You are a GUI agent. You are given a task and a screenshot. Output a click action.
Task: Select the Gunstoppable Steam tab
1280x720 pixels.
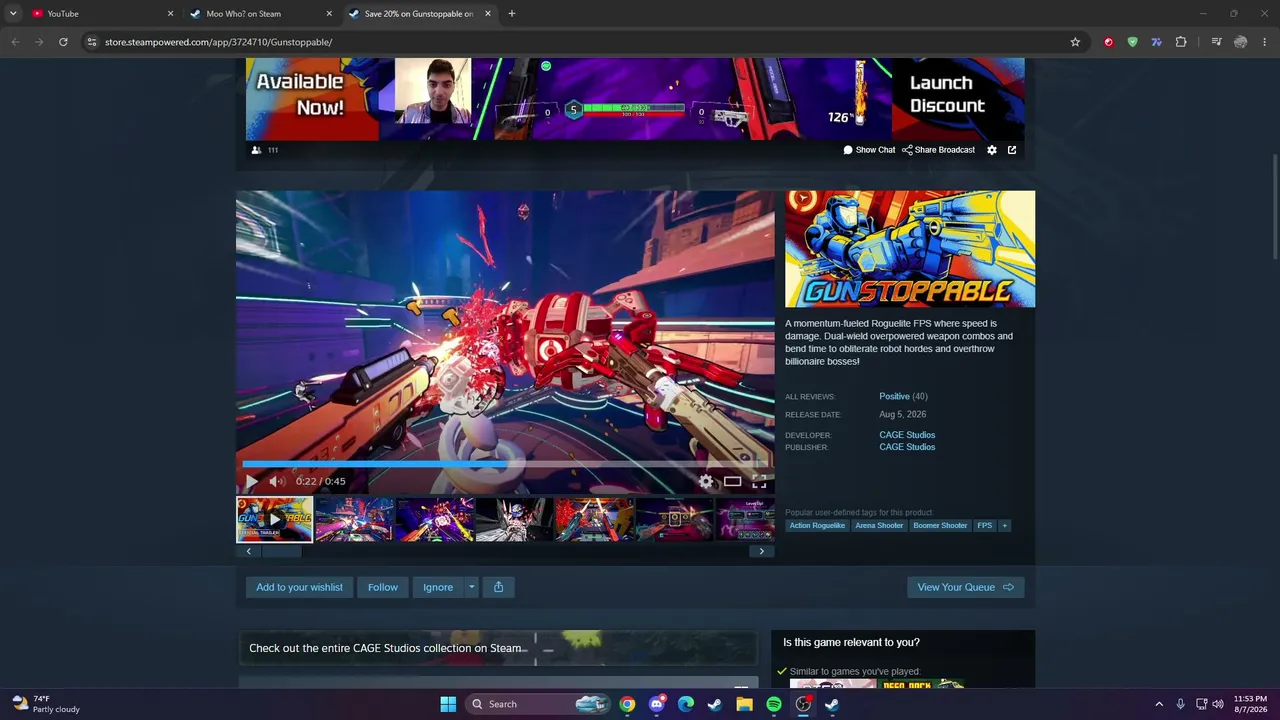click(419, 14)
